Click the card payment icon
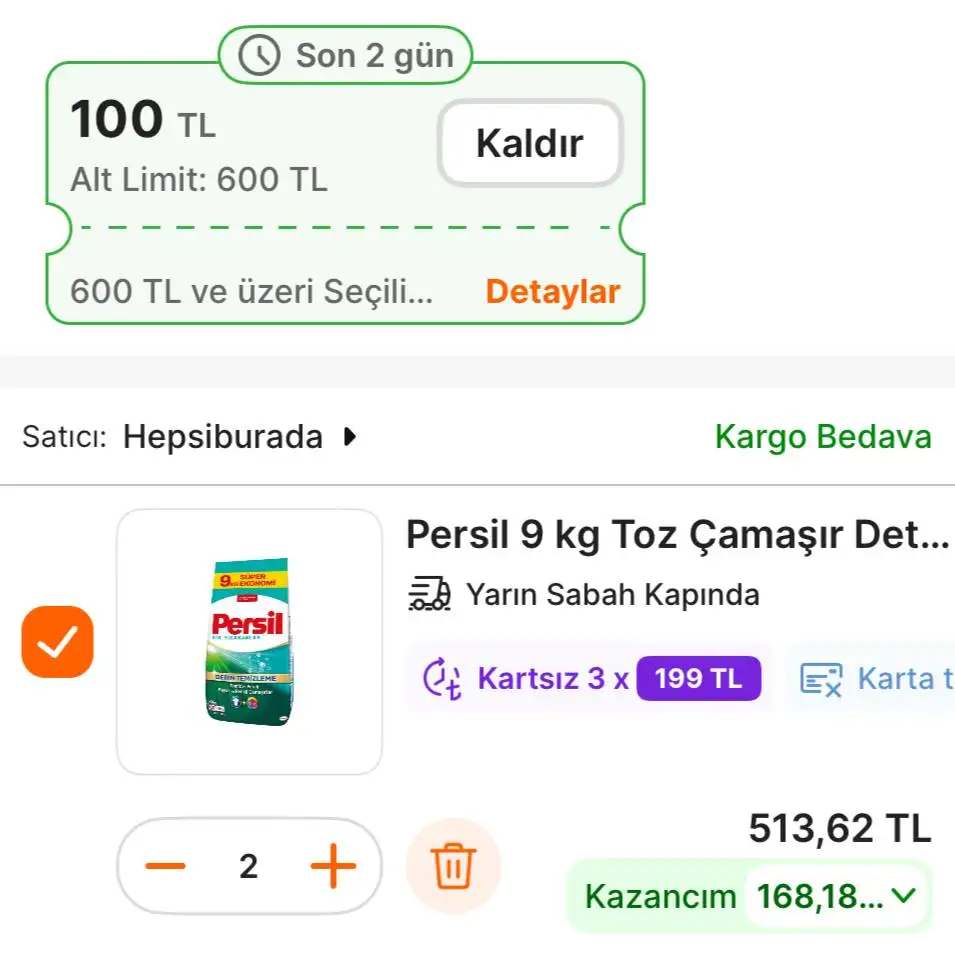Image resolution: width=955 pixels, height=969 pixels. pyautogui.click(x=821, y=678)
